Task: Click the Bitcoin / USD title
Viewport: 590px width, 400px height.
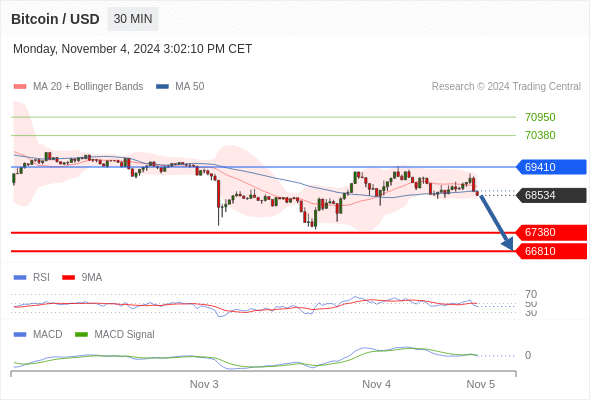Action: [55, 19]
